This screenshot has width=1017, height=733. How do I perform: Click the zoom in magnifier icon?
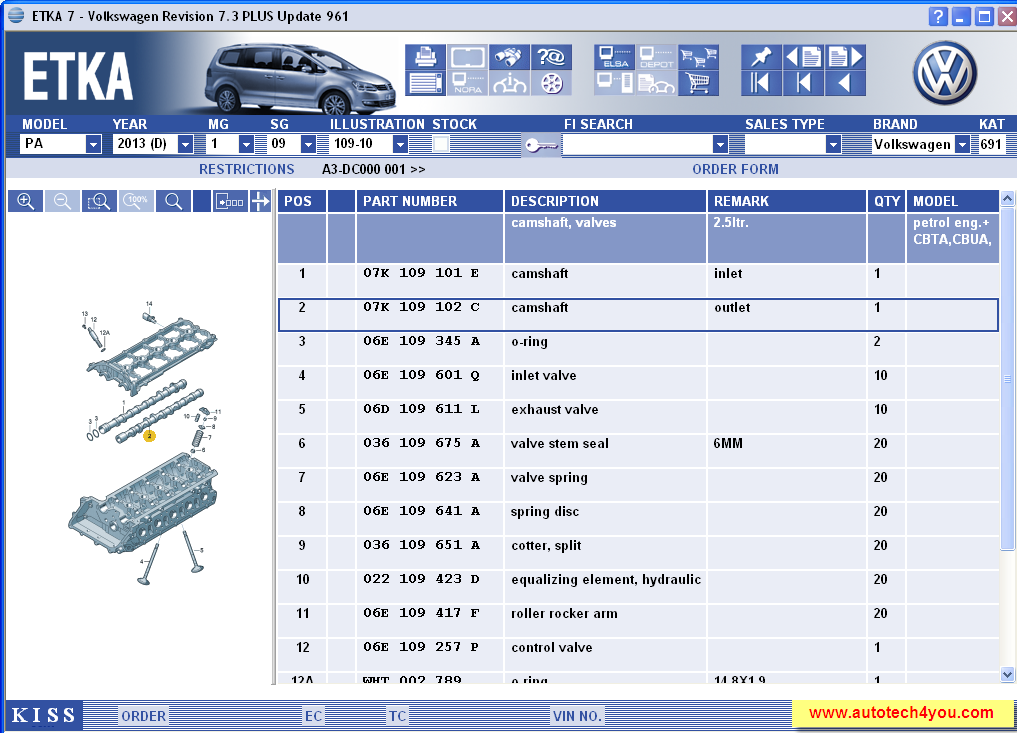point(25,201)
